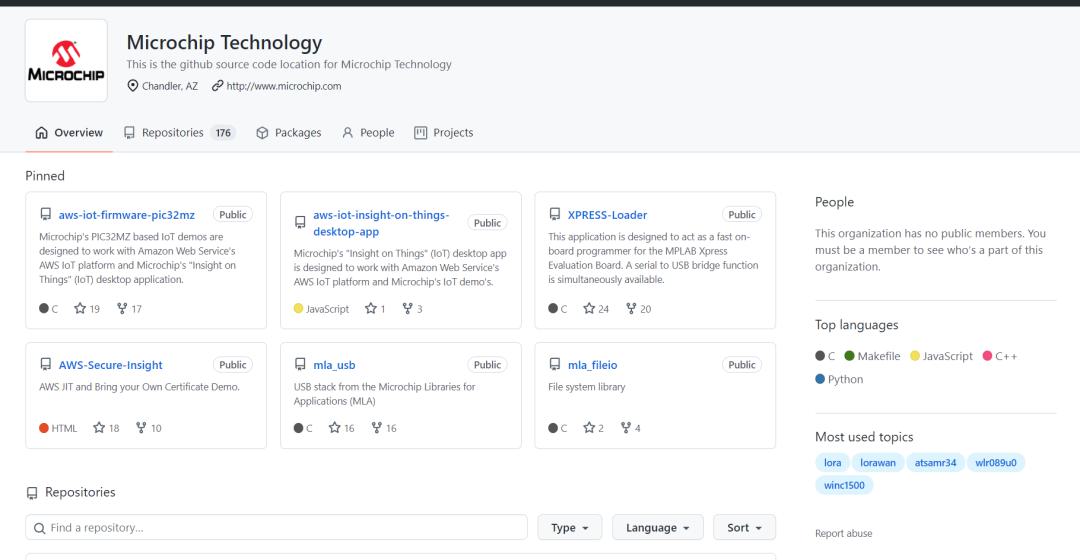
Task: Click the location pin icon near Chandler, AZ
Action: tap(132, 85)
